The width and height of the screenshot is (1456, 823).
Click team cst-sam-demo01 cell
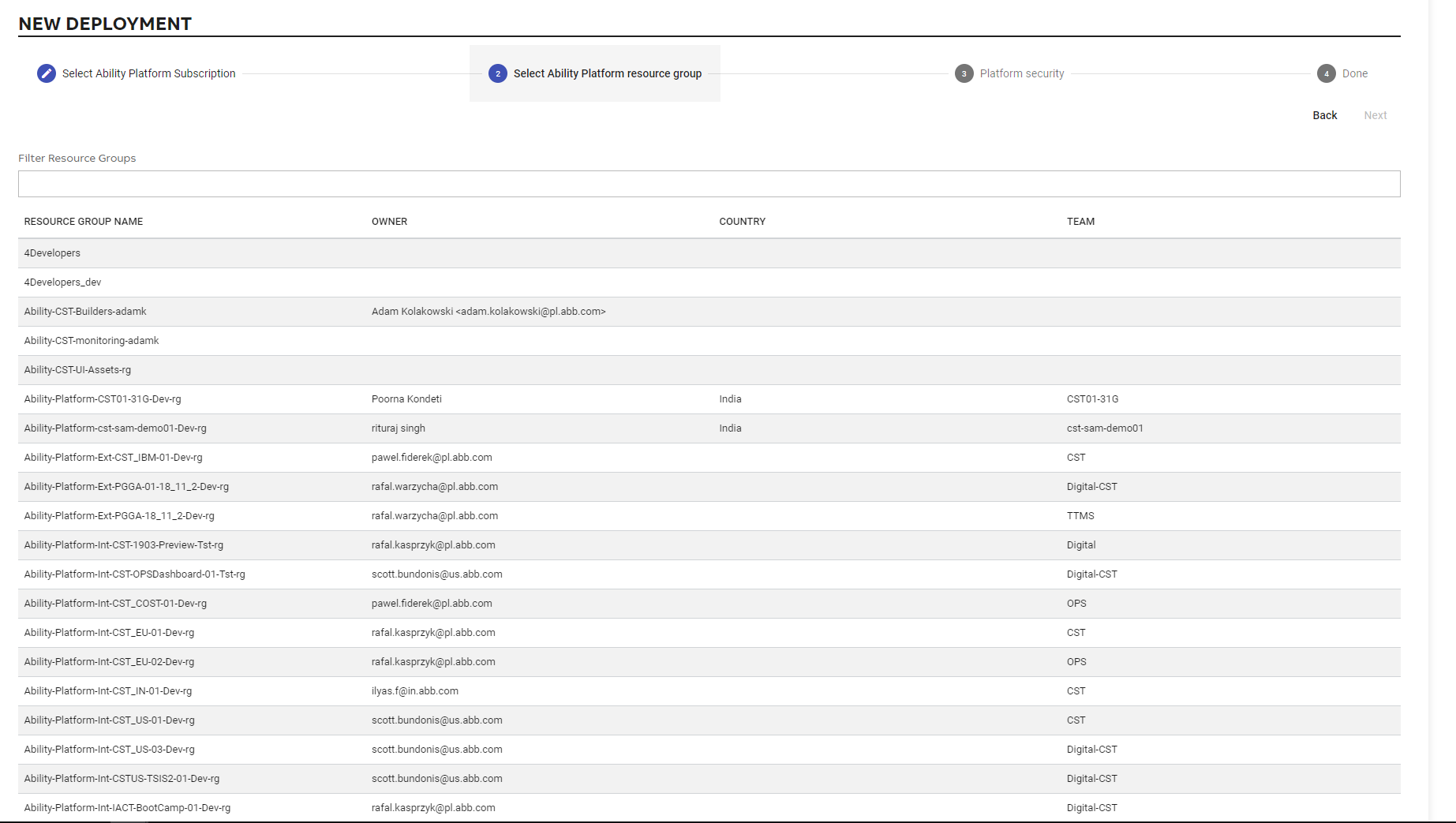pos(1105,428)
